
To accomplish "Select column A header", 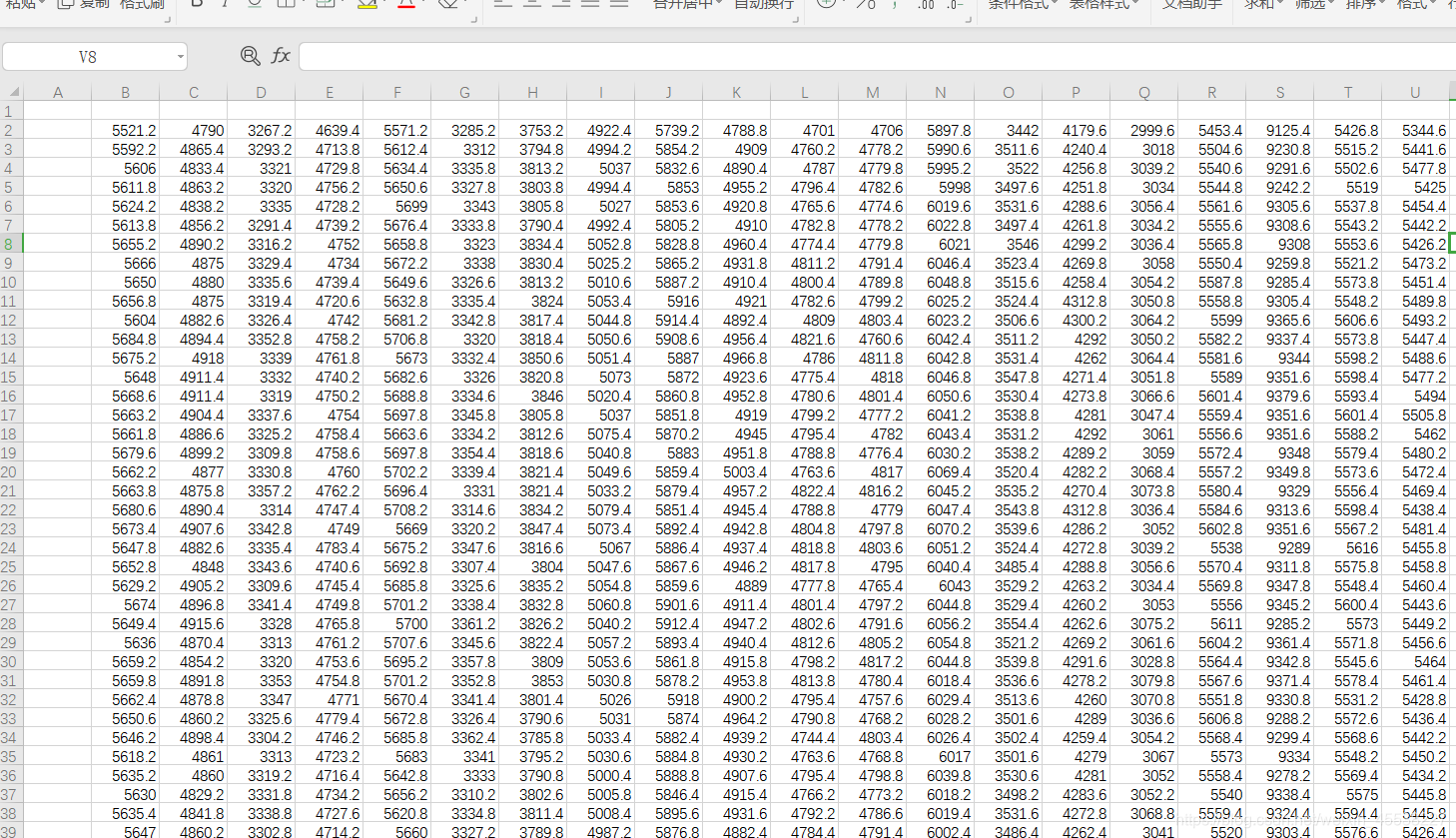I will (58, 93).
